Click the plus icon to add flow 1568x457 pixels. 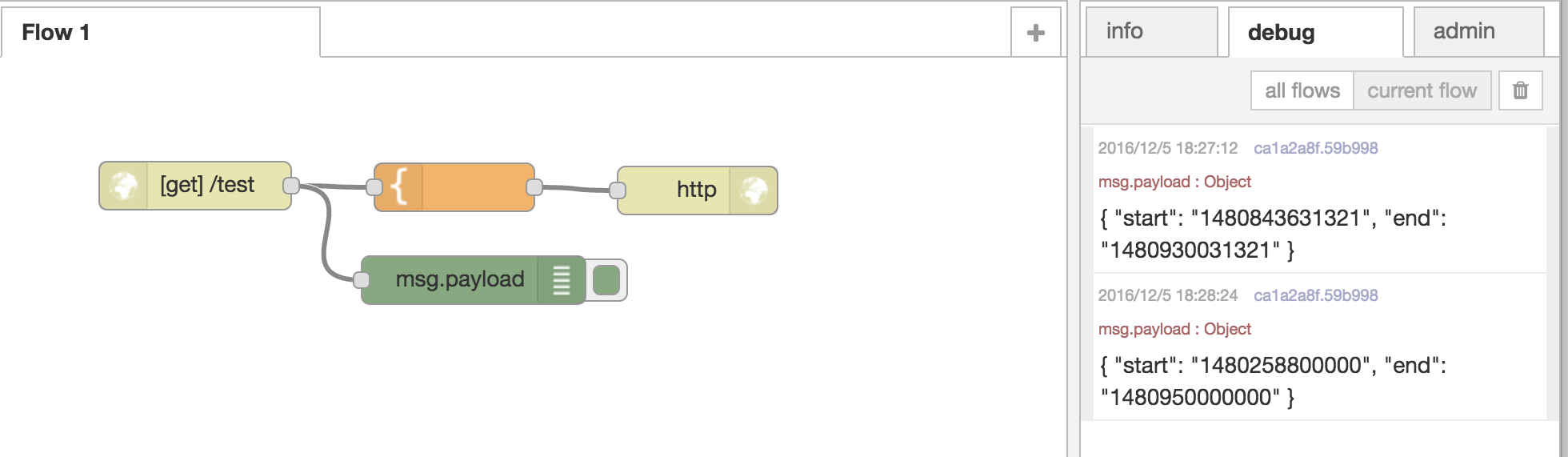point(1036,33)
